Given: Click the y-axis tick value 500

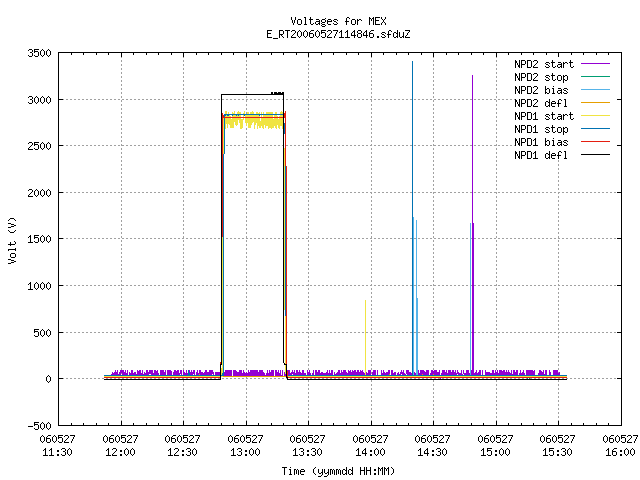Looking at the screenshot, I should point(42,333).
